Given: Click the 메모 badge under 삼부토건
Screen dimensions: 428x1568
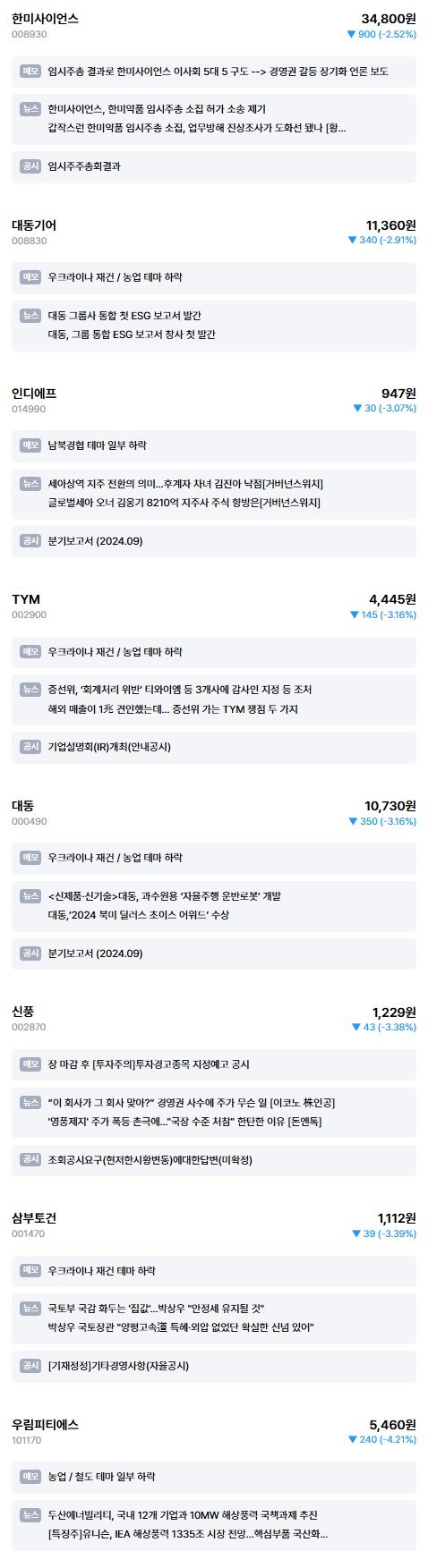Looking at the screenshot, I should [x=30, y=1270].
